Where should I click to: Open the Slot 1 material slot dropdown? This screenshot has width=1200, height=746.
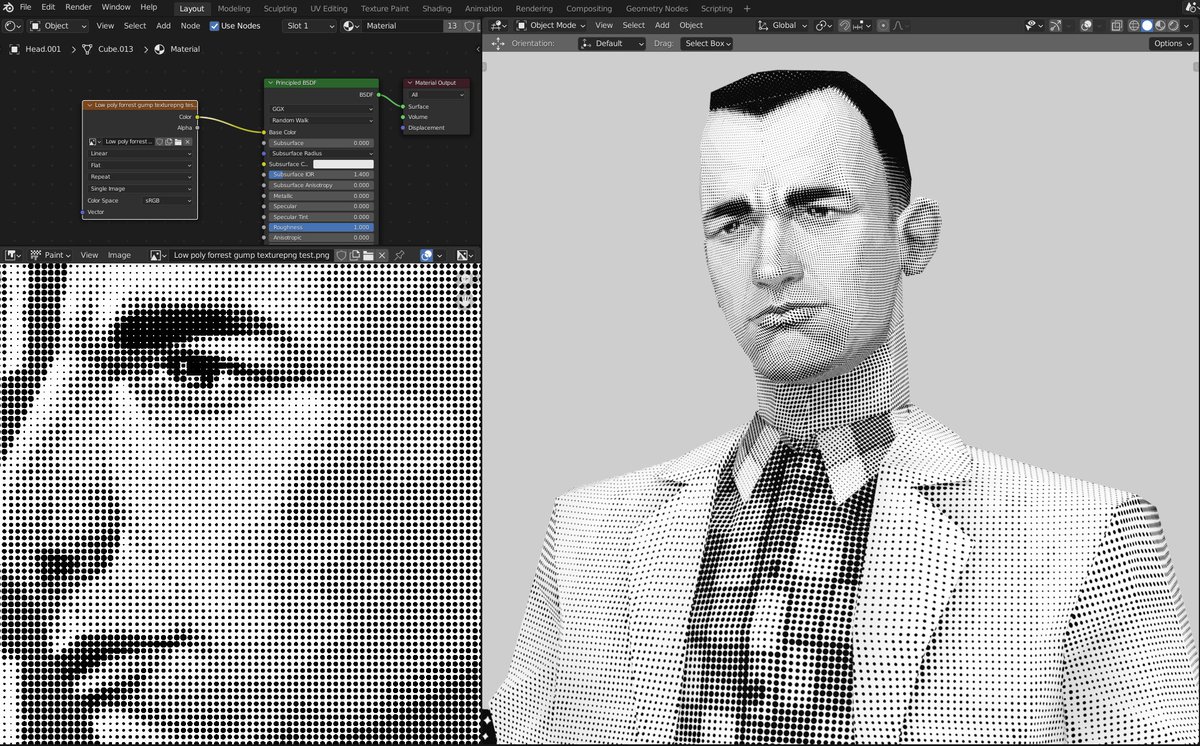point(309,25)
